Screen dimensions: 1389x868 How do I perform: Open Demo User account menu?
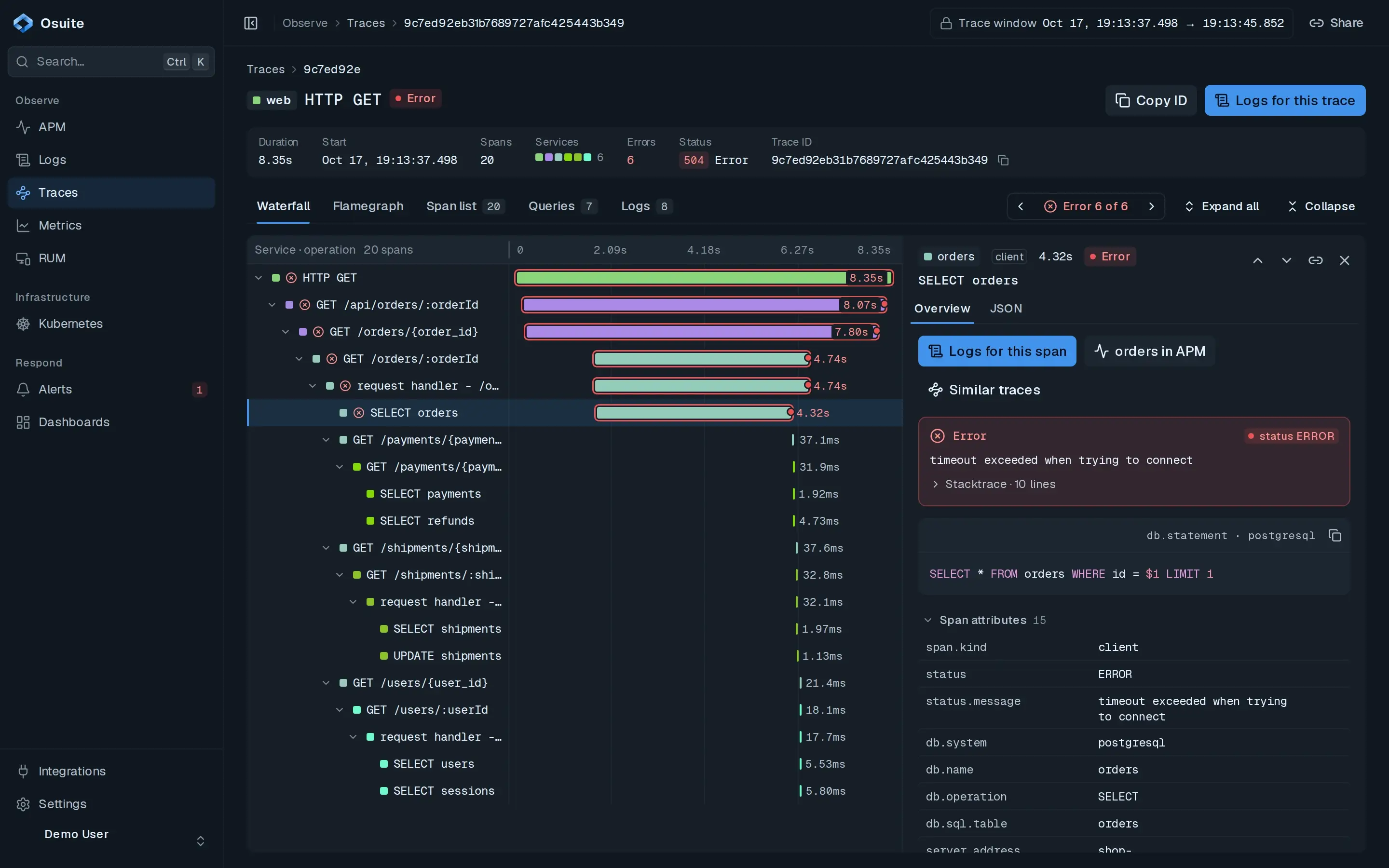[x=111, y=841]
